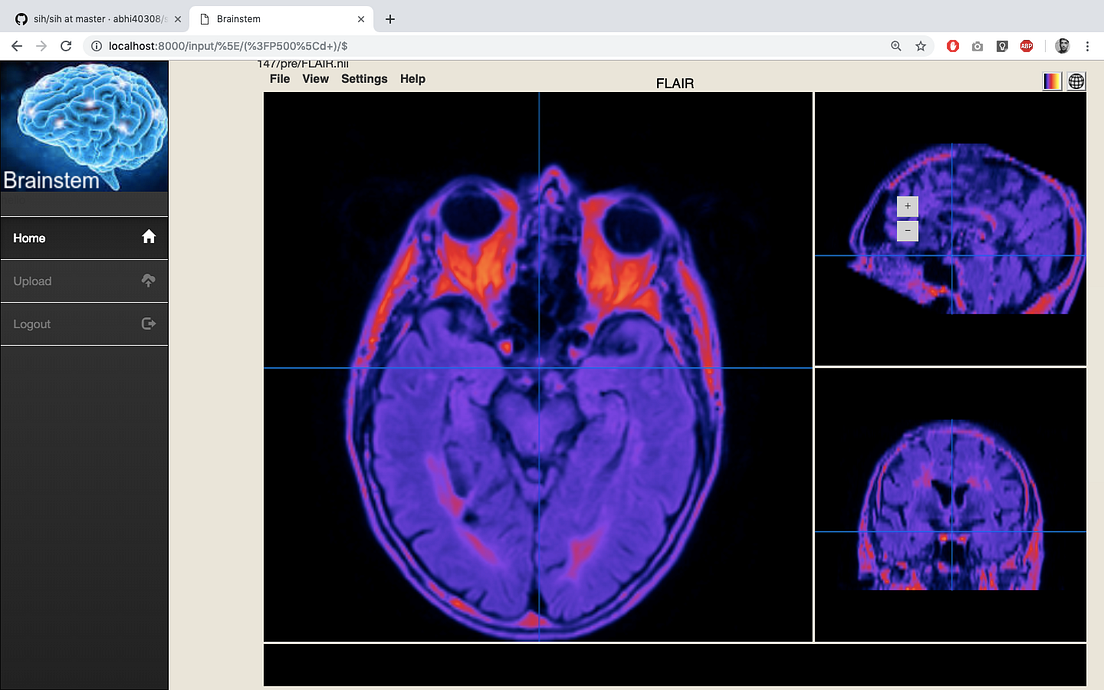Viewport: 1104px width, 690px height.
Task: Select the Upload arrow icon
Action: pos(148,280)
